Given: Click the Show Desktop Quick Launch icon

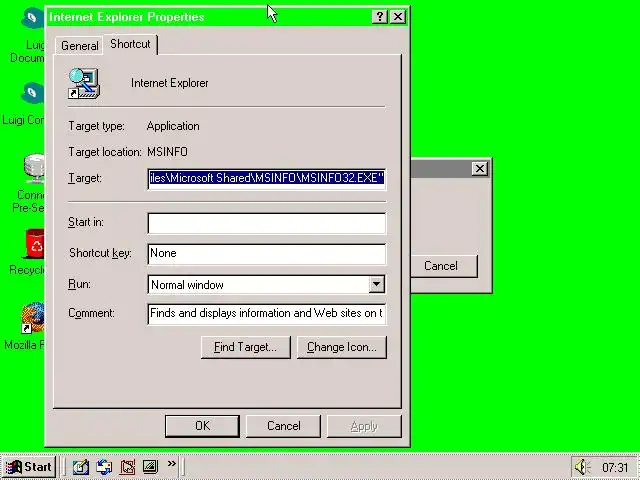Looking at the screenshot, I should (150, 467).
